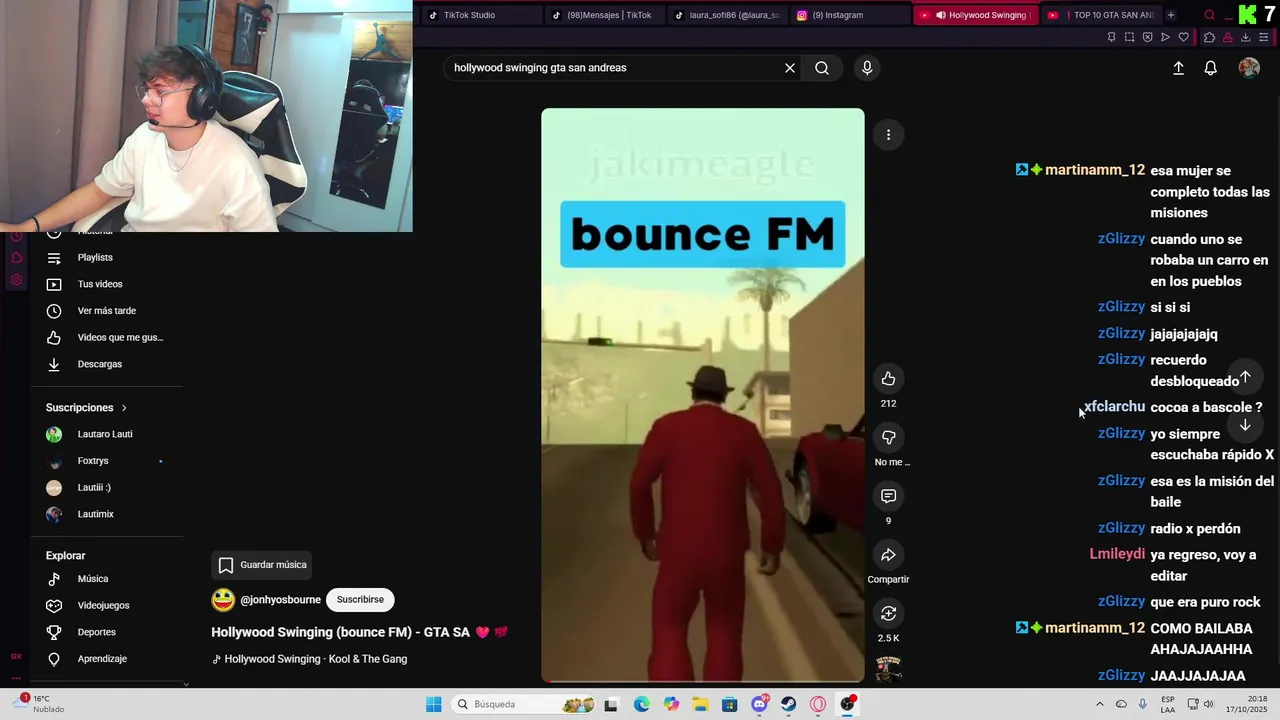Image resolution: width=1280 pixels, height=720 pixels.
Task: Open Ver más tarde in the sidebar
Action: pyautogui.click(x=107, y=311)
